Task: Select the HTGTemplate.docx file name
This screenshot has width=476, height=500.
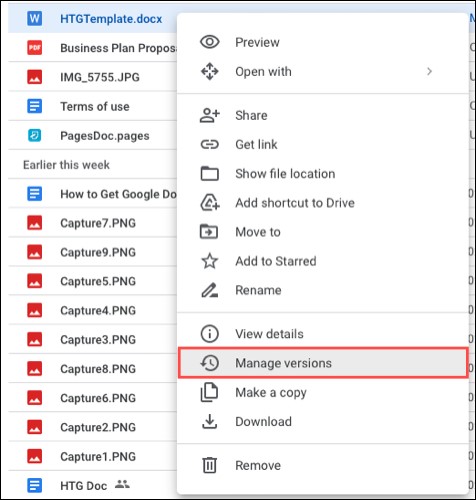Action: (111, 19)
